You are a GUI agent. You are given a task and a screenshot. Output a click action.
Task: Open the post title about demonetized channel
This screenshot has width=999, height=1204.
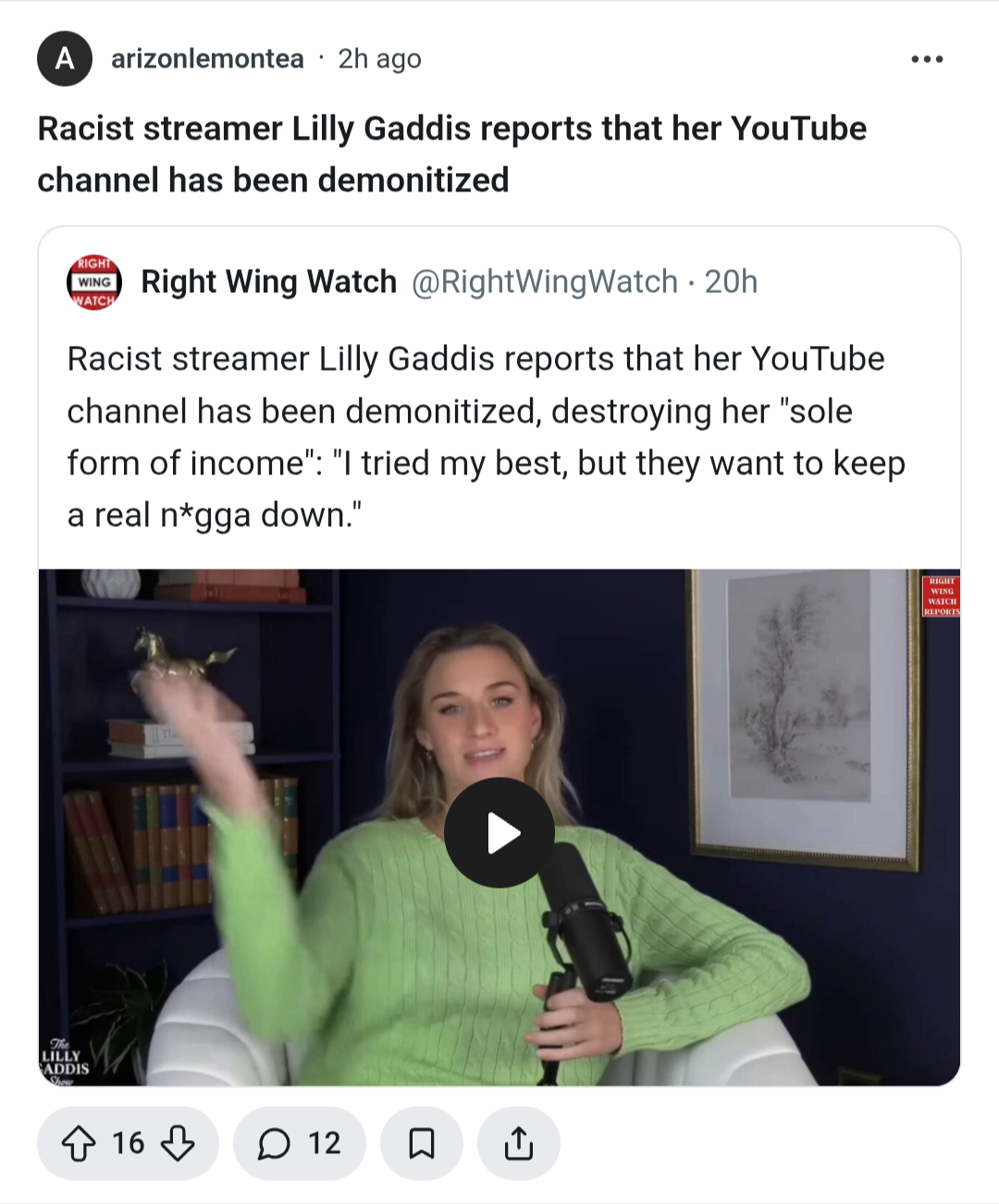(x=452, y=154)
